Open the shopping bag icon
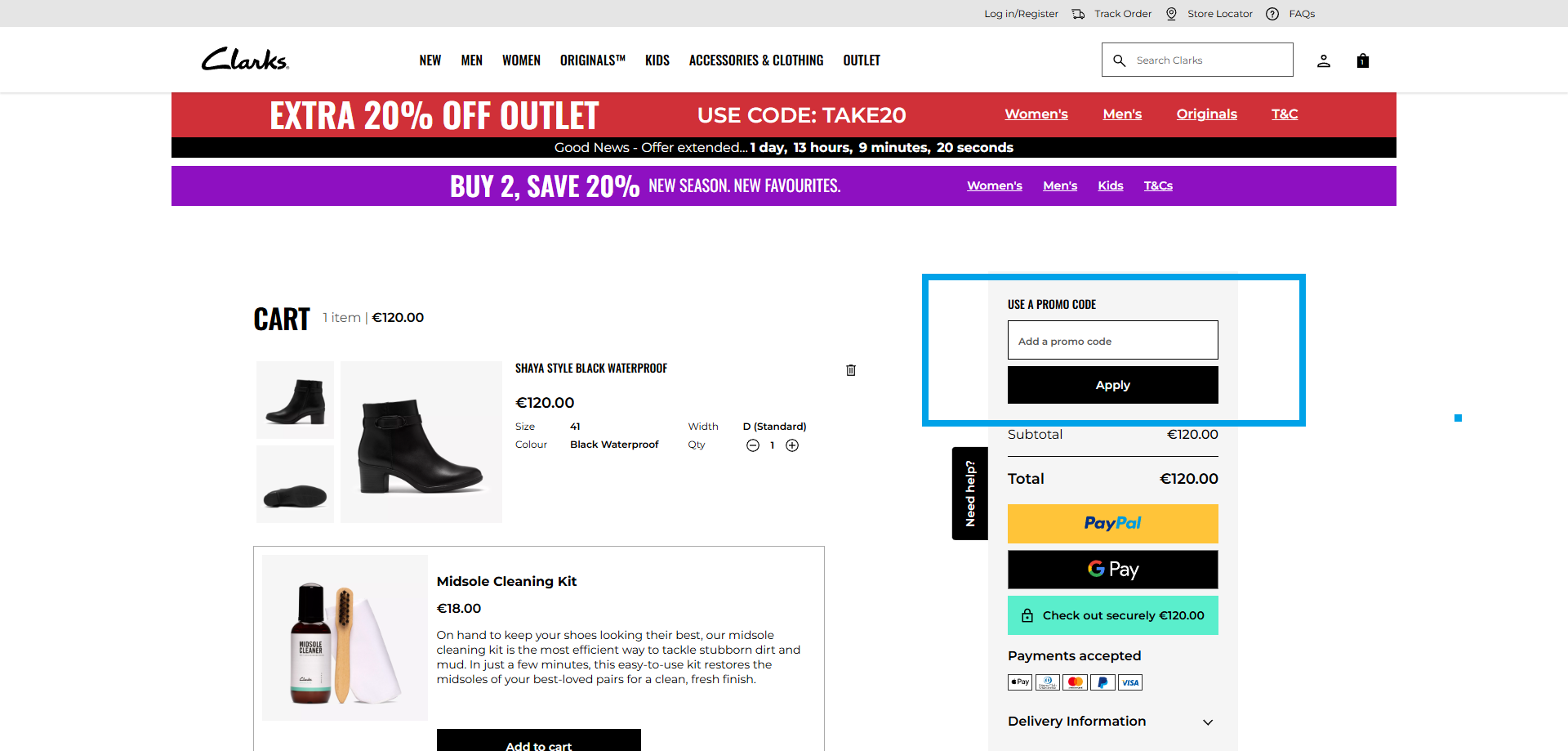The height and width of the screenshot is (751, 1568). [1362, 60]
